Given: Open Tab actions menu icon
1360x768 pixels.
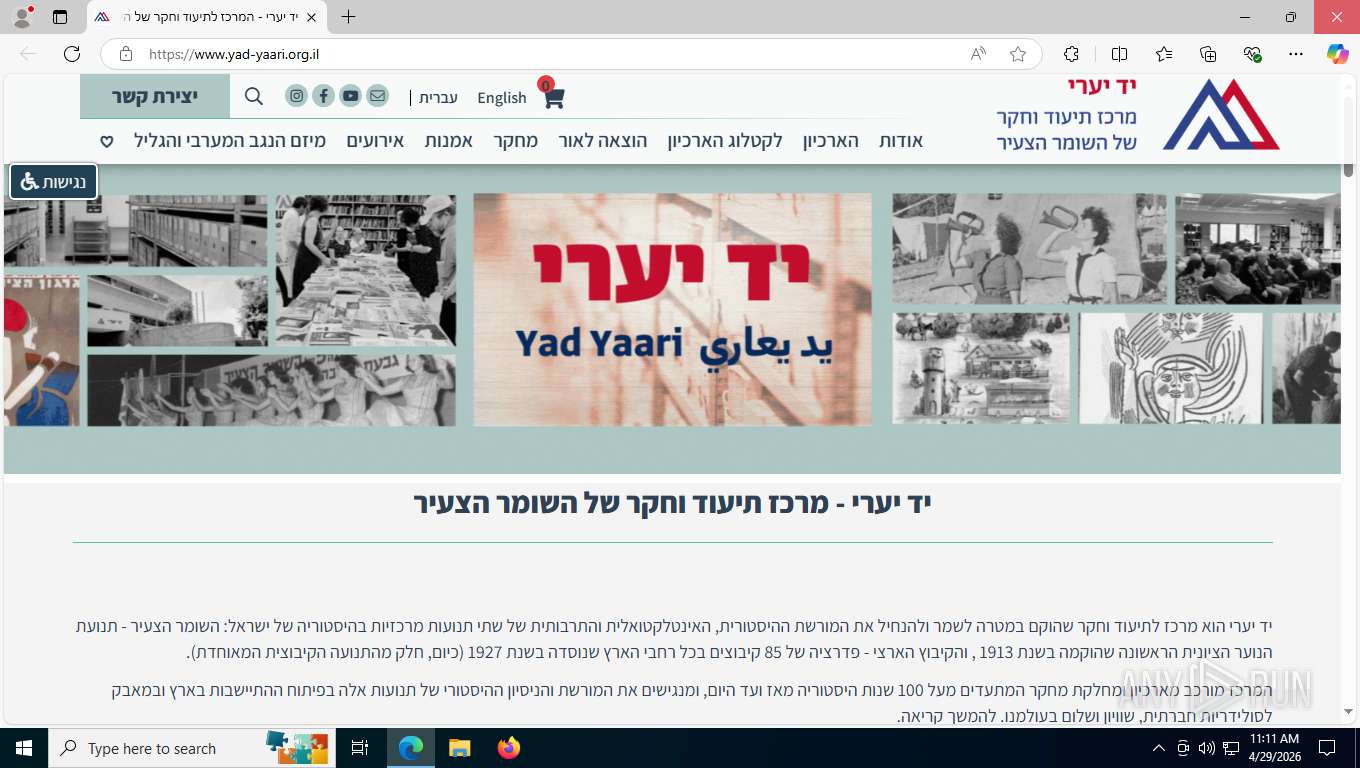Looking at the screenshot, I should click(60, 17).
